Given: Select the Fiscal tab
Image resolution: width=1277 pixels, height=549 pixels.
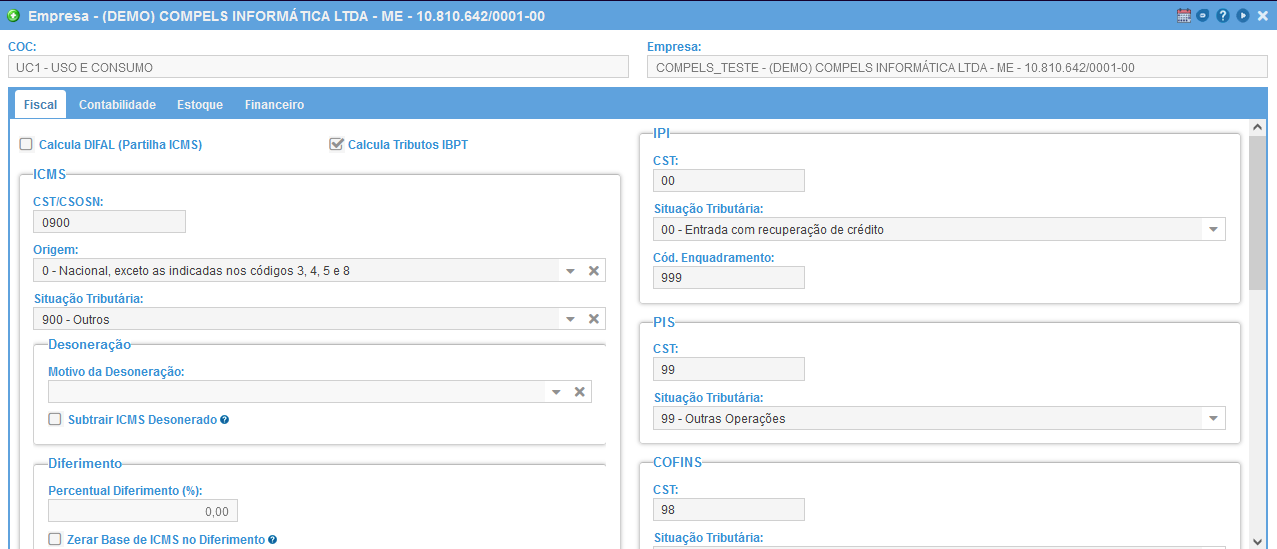Looking at the screenshot, I should tap(40, 104).
